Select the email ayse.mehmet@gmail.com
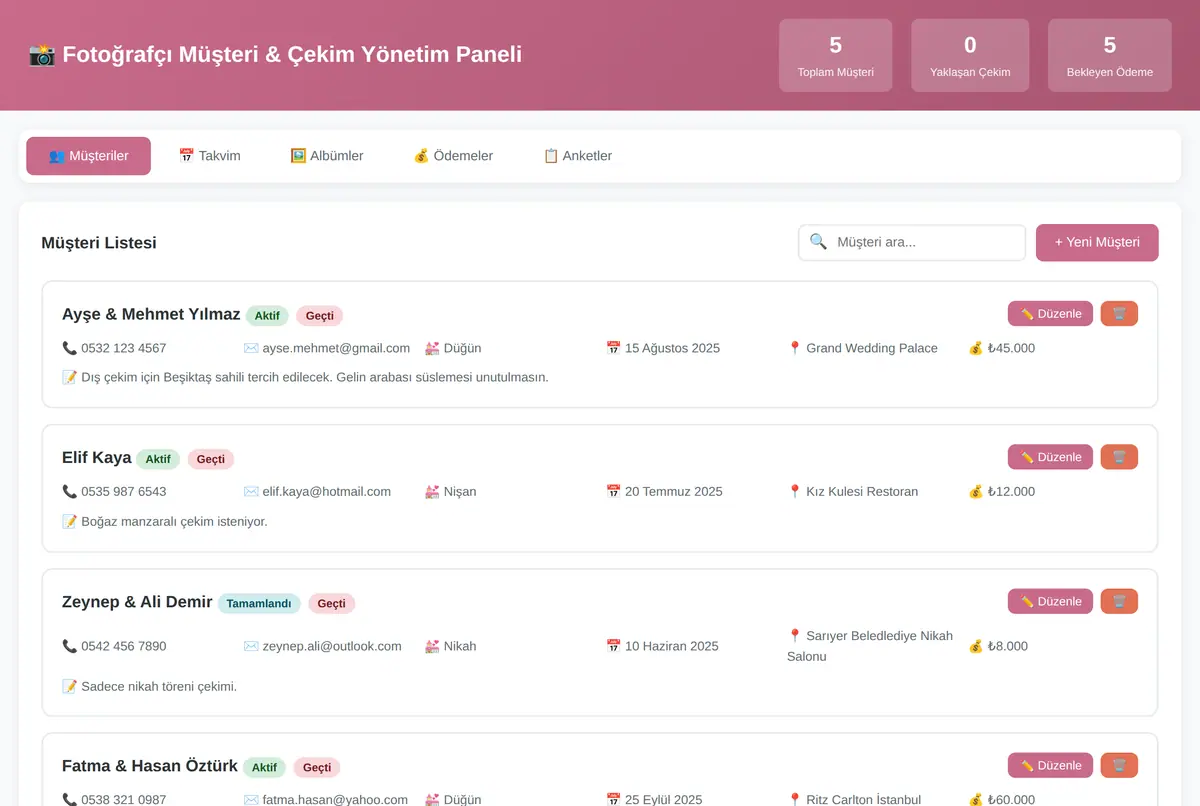 pyautogui.click(x=336, y=348)
